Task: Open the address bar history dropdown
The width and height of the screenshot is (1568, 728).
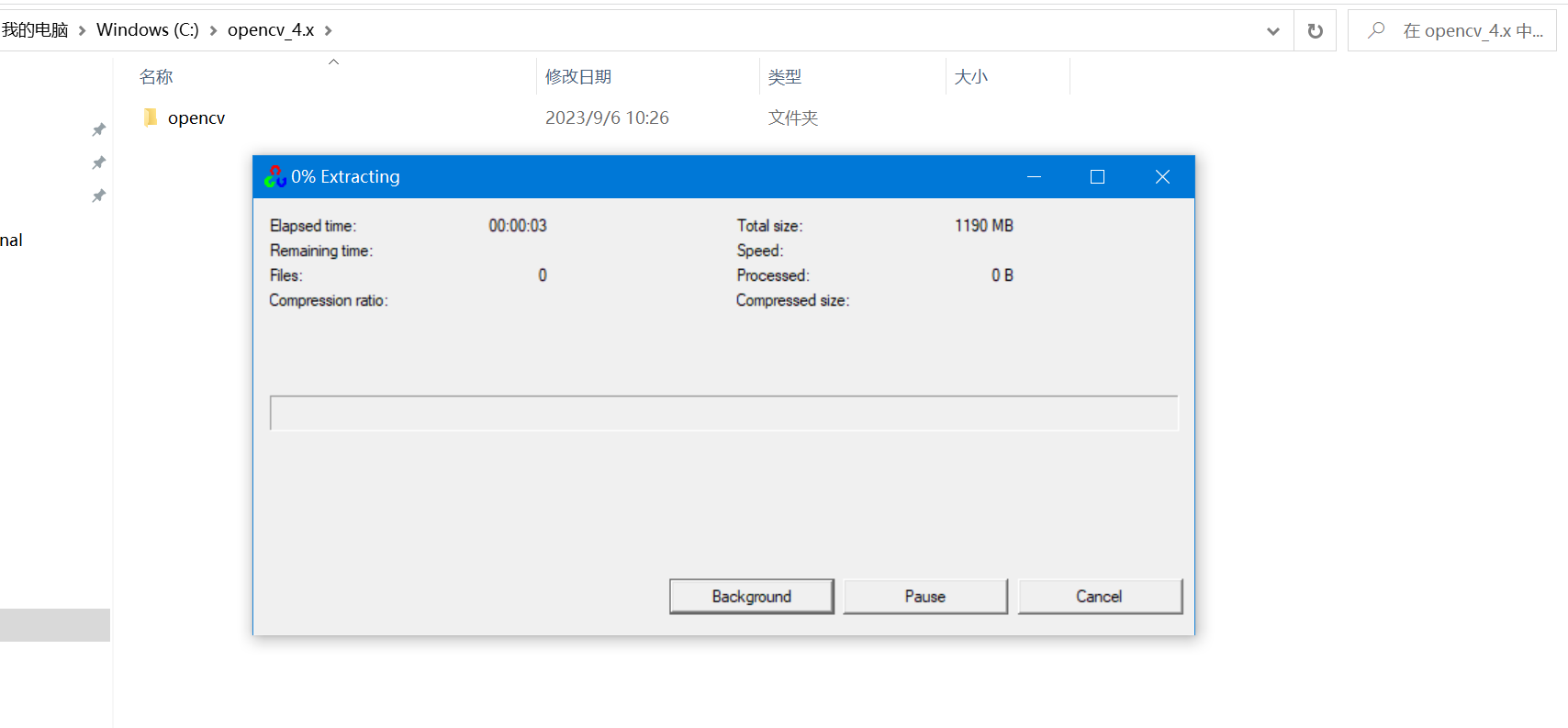Action: (x=1272, y=31)
